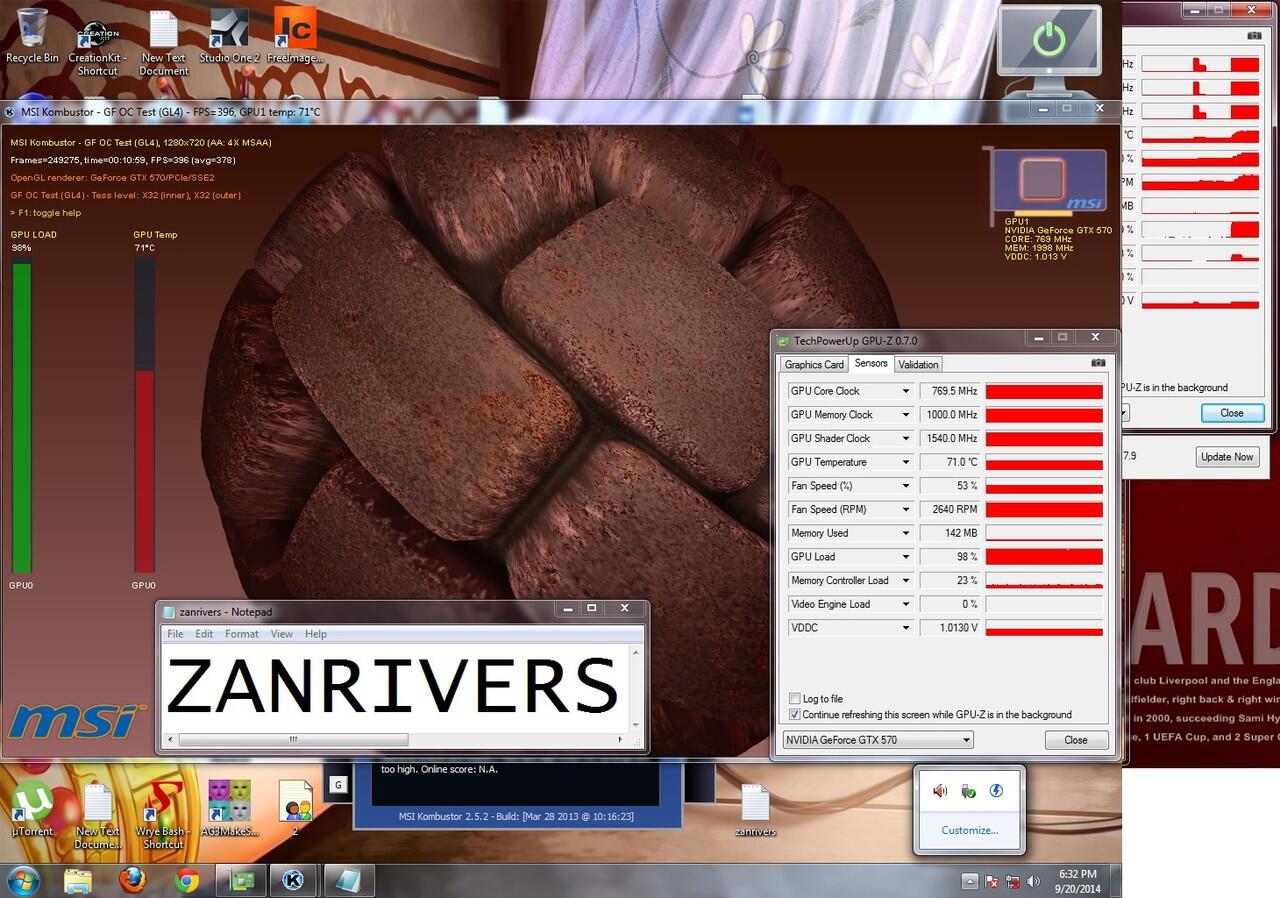Launch Firefox from the taskbar

[x=132, y=881]
